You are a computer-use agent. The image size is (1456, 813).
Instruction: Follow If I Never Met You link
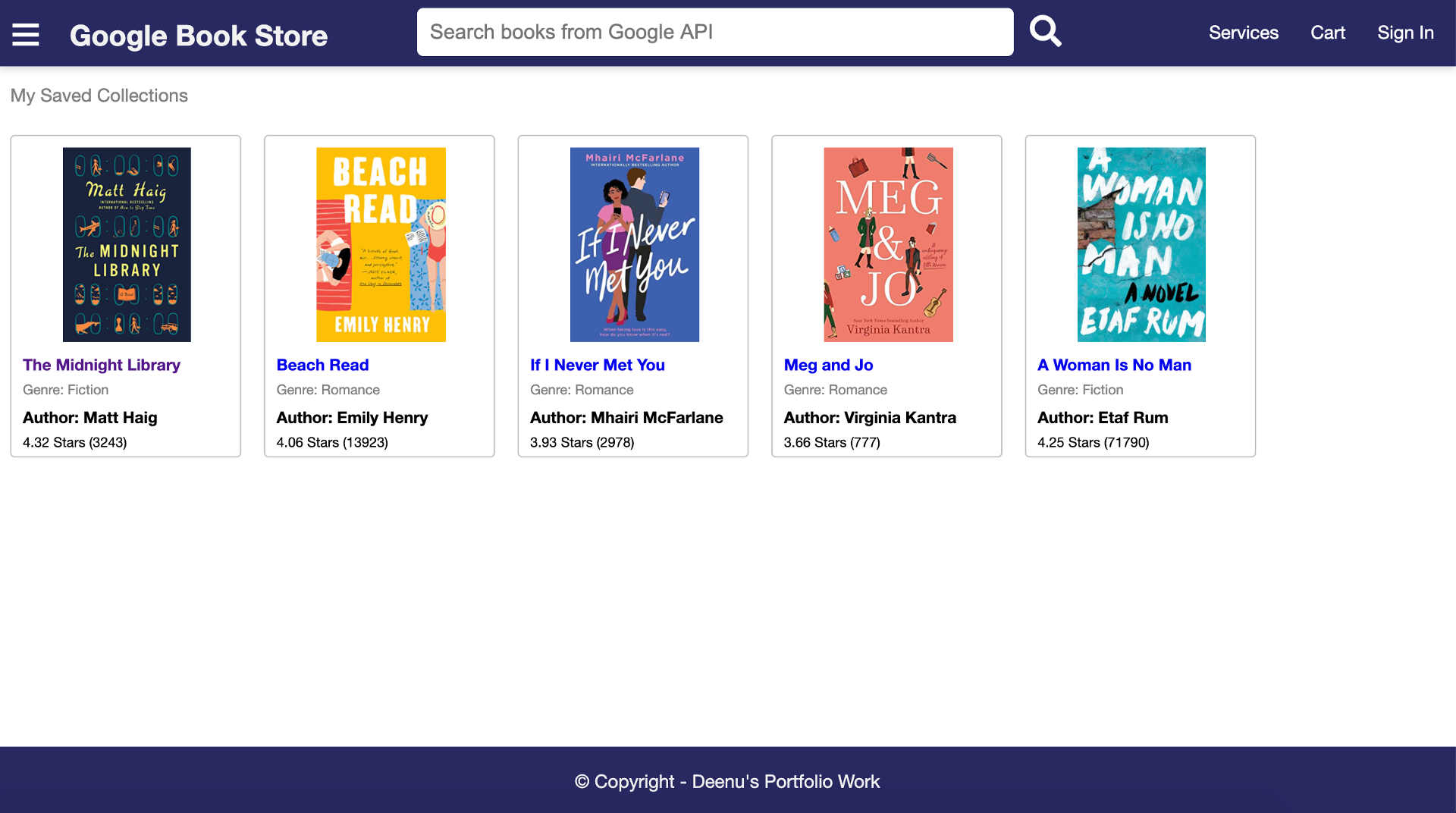(x=598, y=365)
